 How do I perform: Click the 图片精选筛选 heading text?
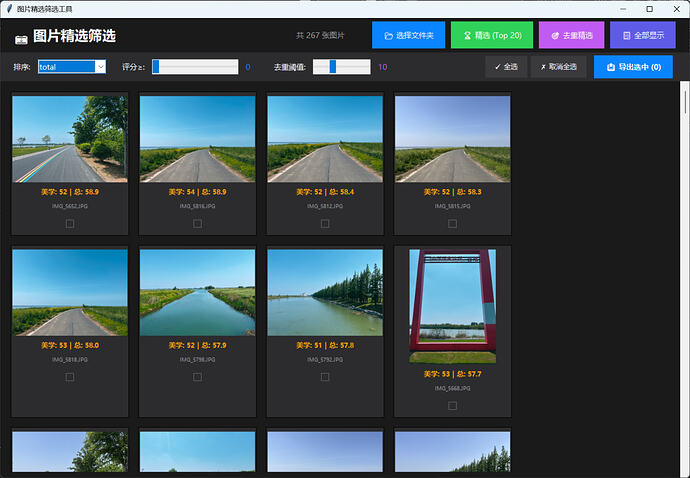(74, 36)
